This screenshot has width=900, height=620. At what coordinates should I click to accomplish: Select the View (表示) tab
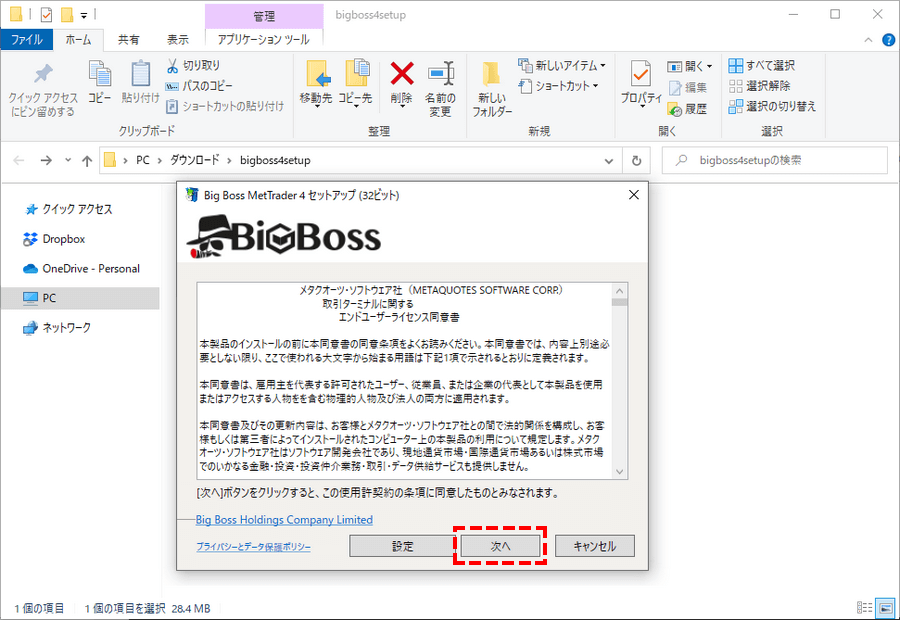pyautogui.click(x=177, y=40)
